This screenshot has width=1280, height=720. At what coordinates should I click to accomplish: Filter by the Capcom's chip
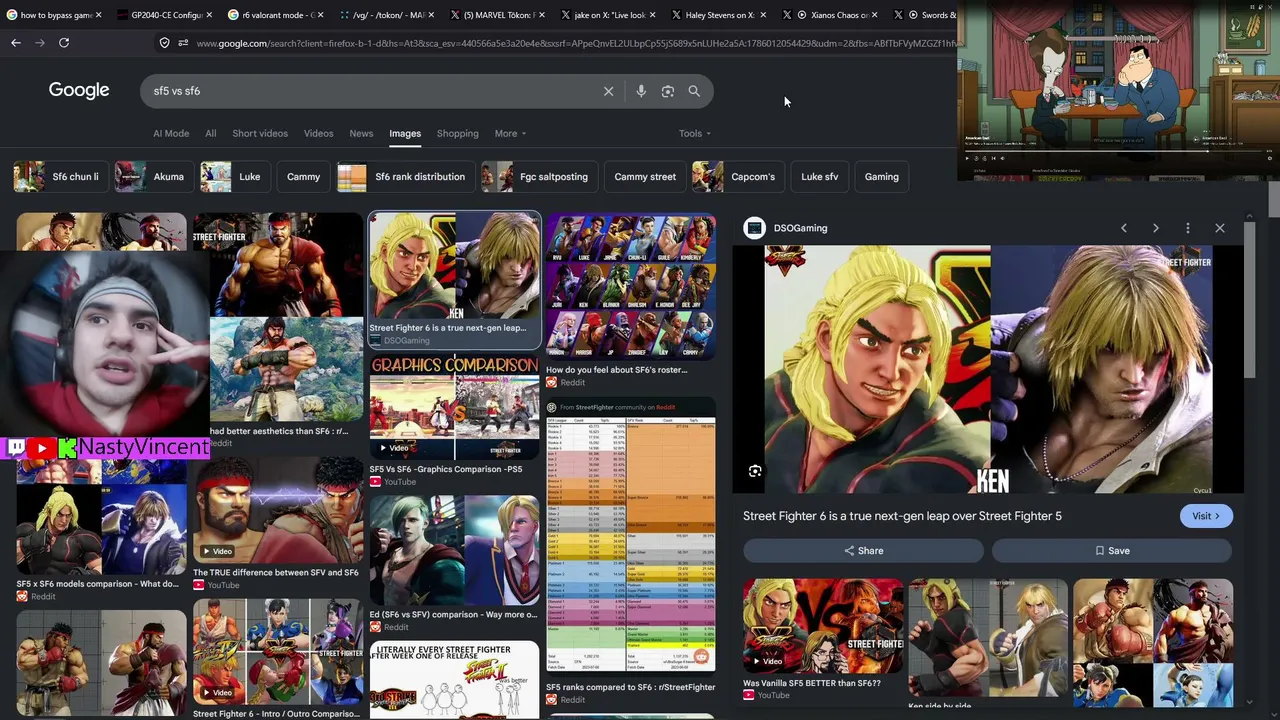click(x=737, y=177)
